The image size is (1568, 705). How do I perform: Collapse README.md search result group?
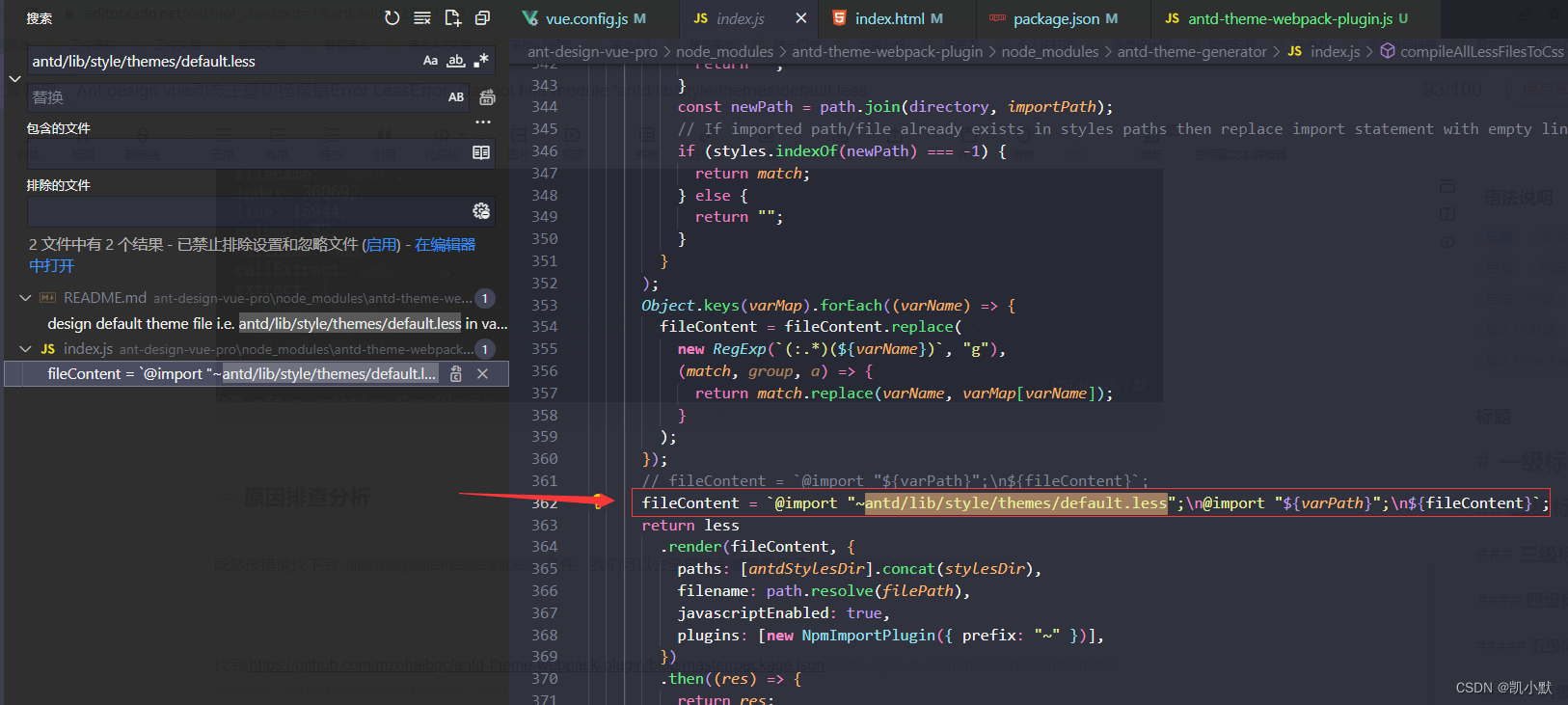[x=26, y=298]
